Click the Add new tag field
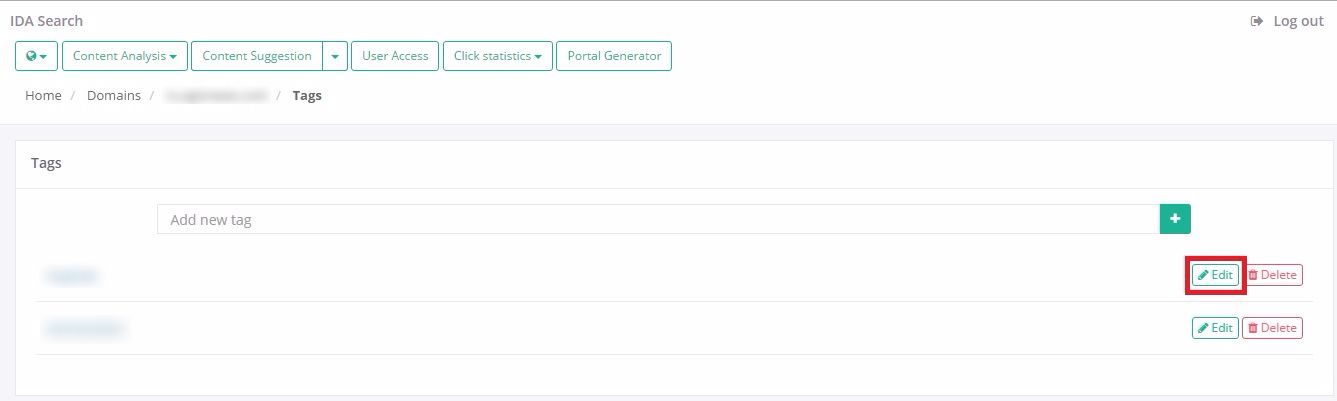 (x=658, y=219)
